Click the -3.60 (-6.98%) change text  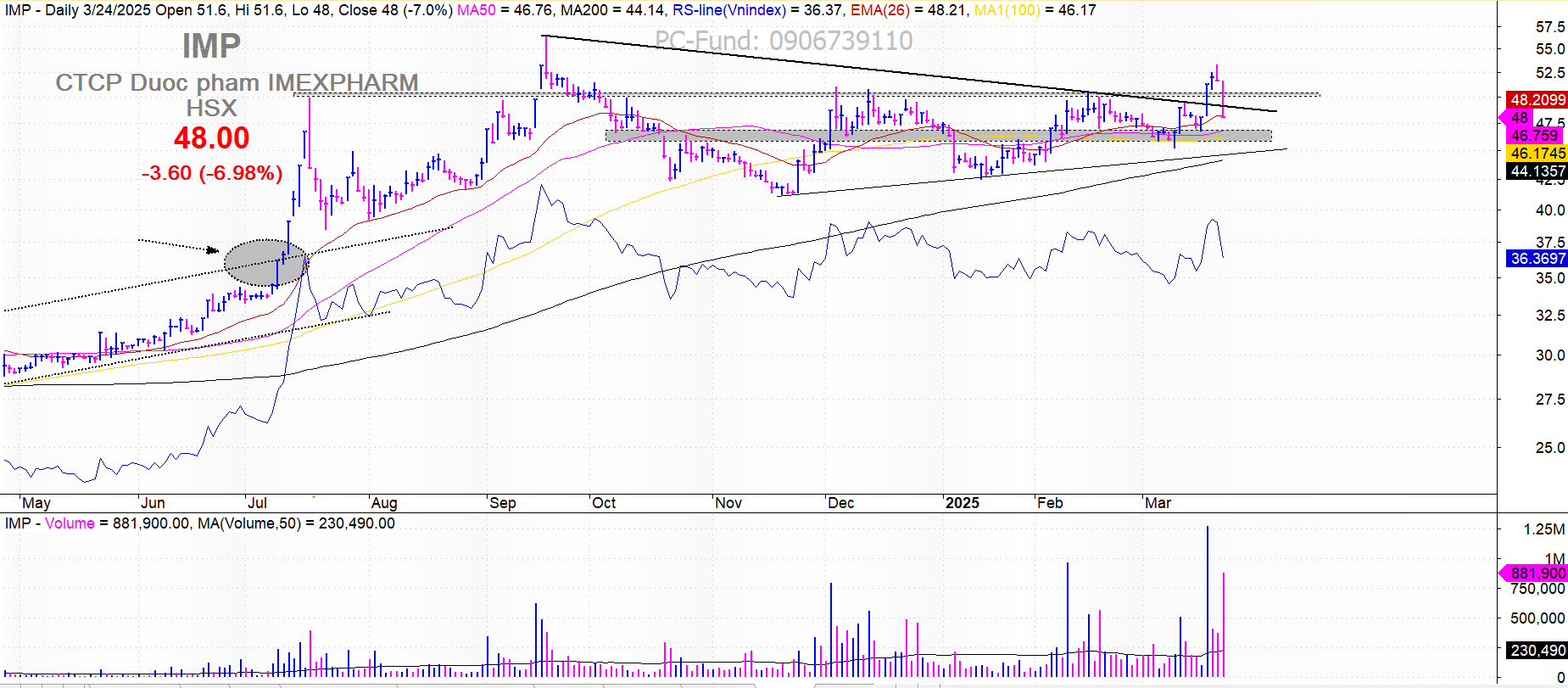212,173
